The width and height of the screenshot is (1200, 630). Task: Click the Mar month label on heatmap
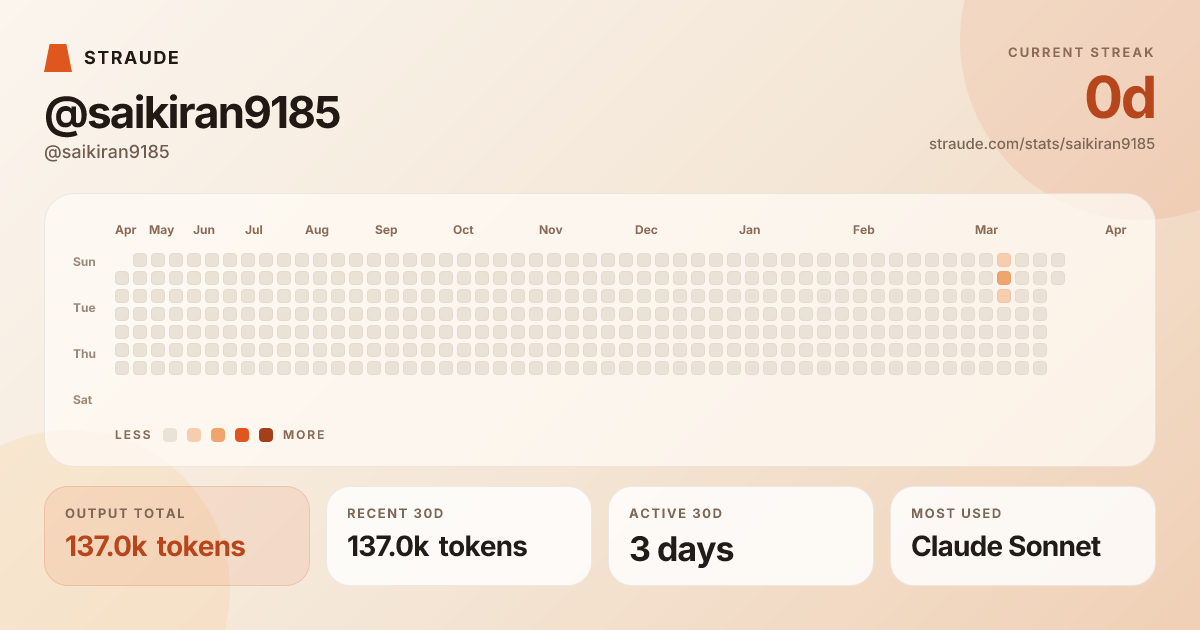click(x=986, y=230)
